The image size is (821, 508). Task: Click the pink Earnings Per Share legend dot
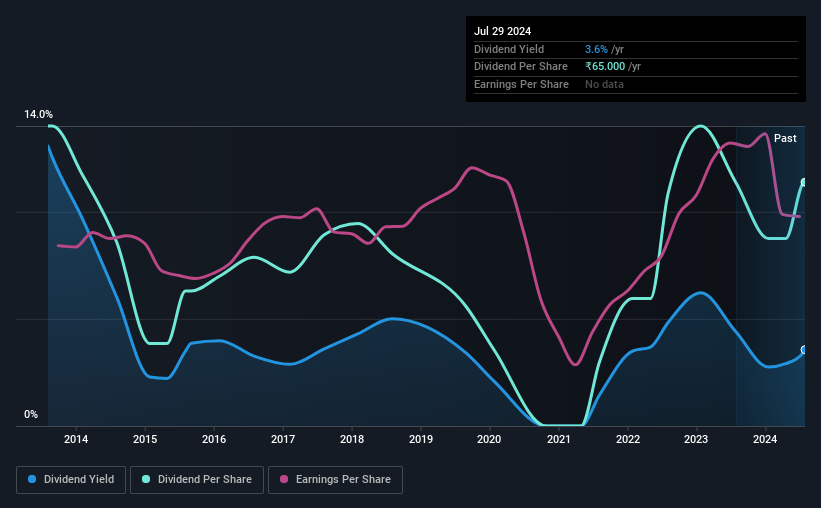click(x=284, y=479)
